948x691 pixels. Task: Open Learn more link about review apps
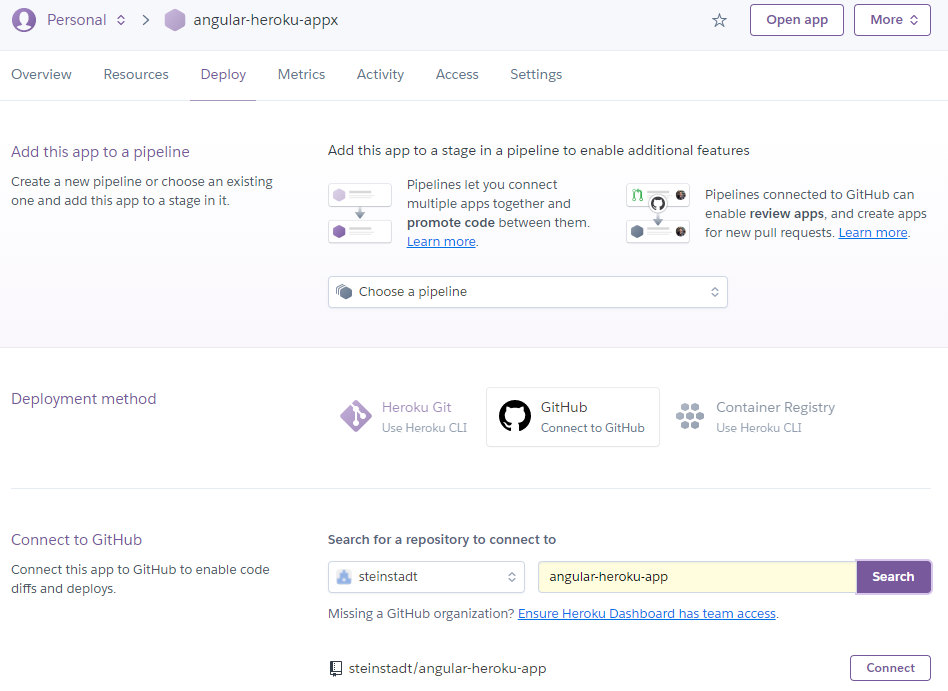(873, 233)
